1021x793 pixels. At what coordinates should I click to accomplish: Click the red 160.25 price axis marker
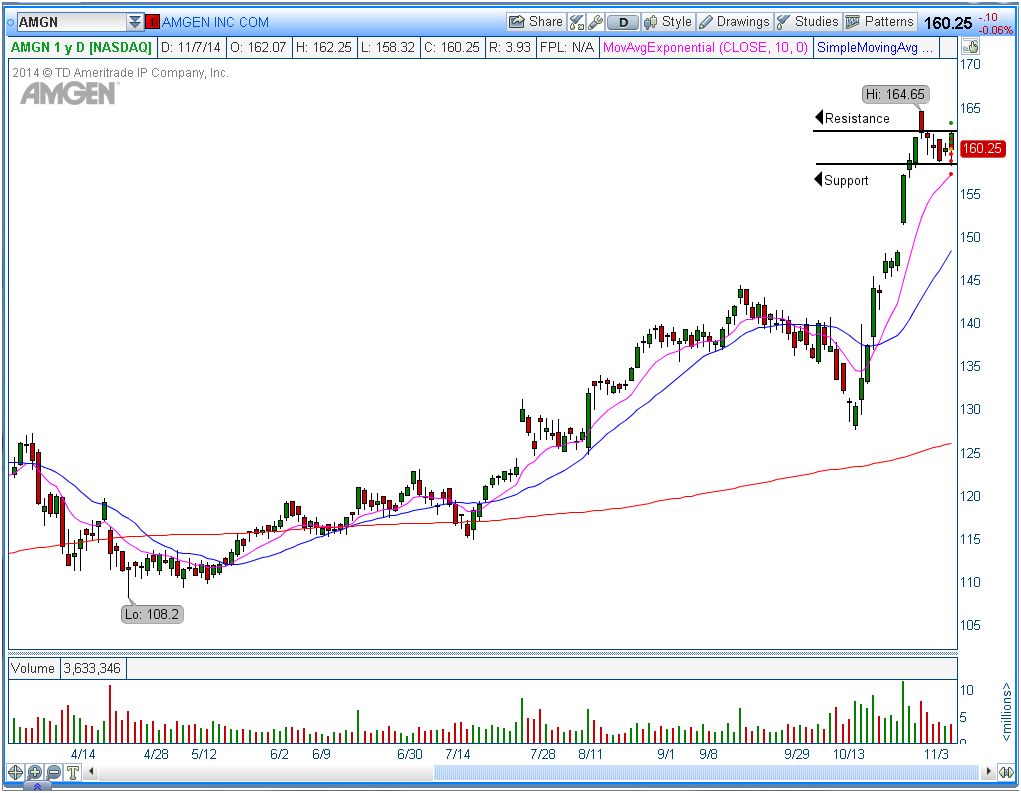[x=982, y=148]
